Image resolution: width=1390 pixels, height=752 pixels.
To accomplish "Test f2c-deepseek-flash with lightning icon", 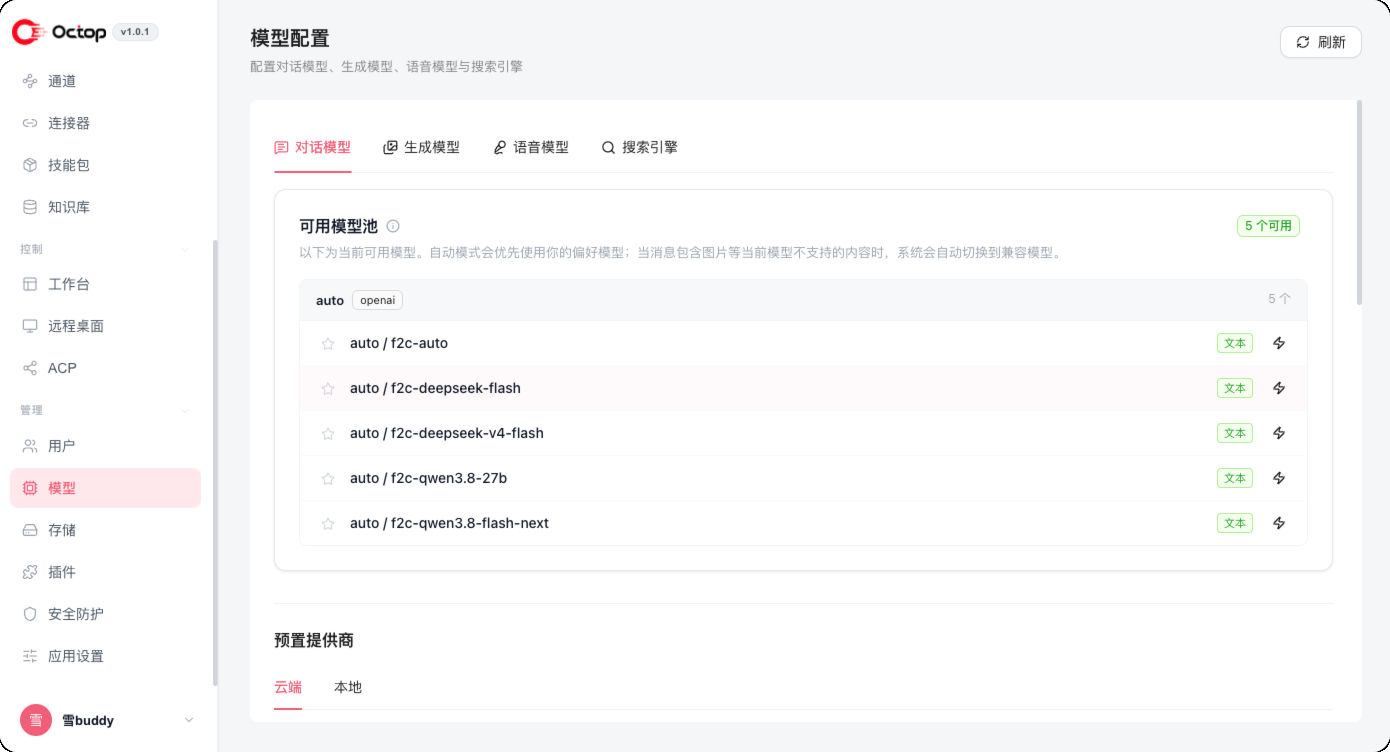I will point(1279,388).
